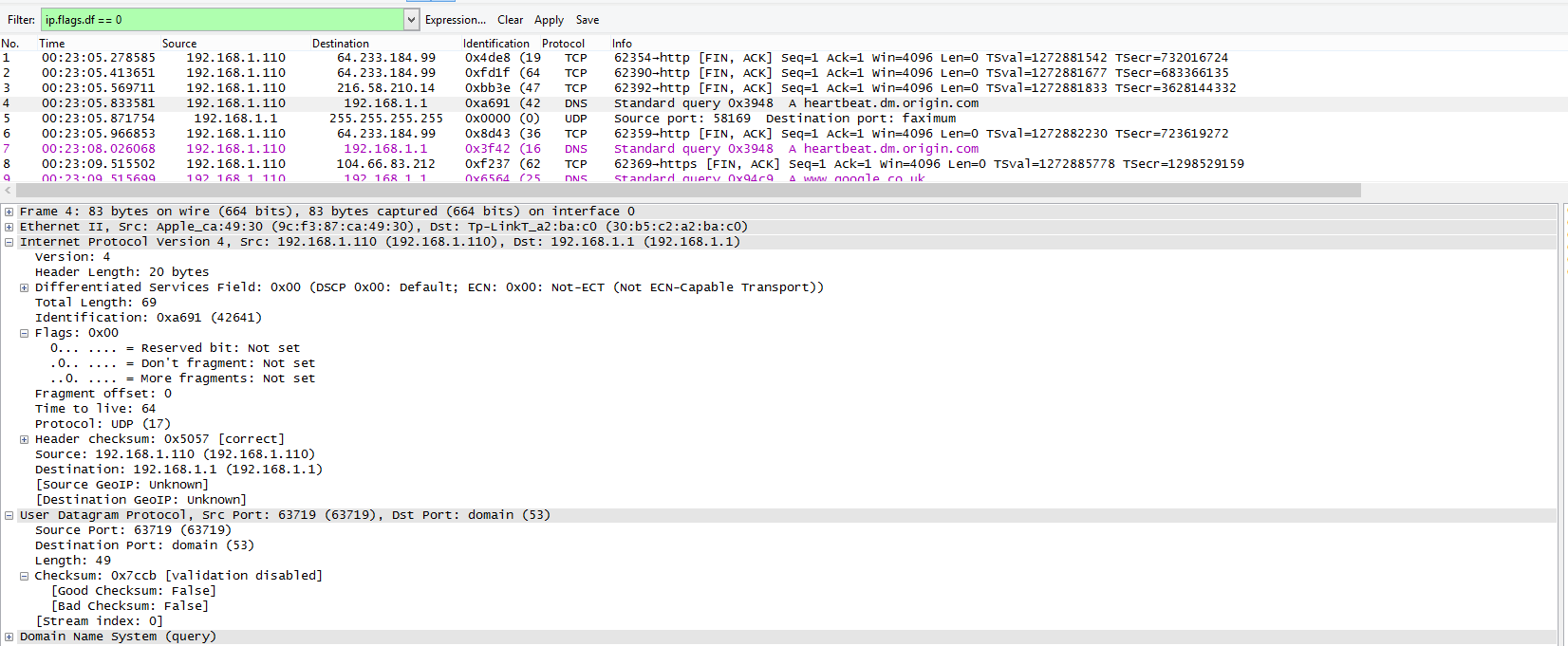Apply the display filter

549,20
